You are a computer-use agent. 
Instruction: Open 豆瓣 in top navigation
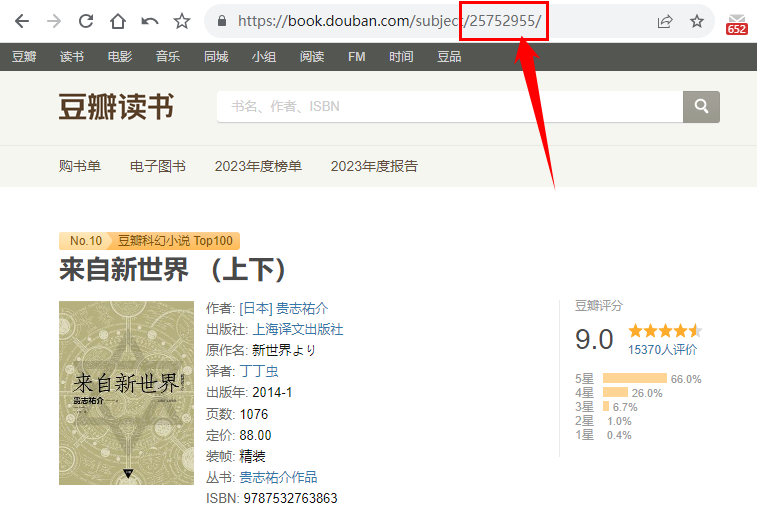(24, 56)
